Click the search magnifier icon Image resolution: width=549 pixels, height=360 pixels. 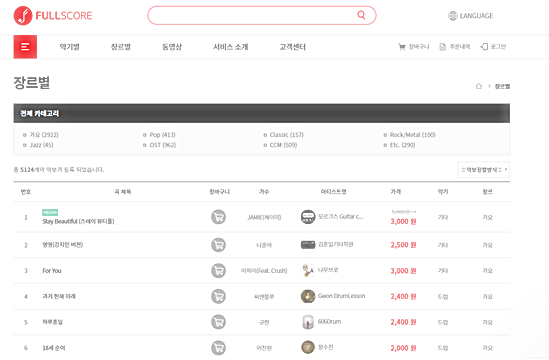(361, 15)
